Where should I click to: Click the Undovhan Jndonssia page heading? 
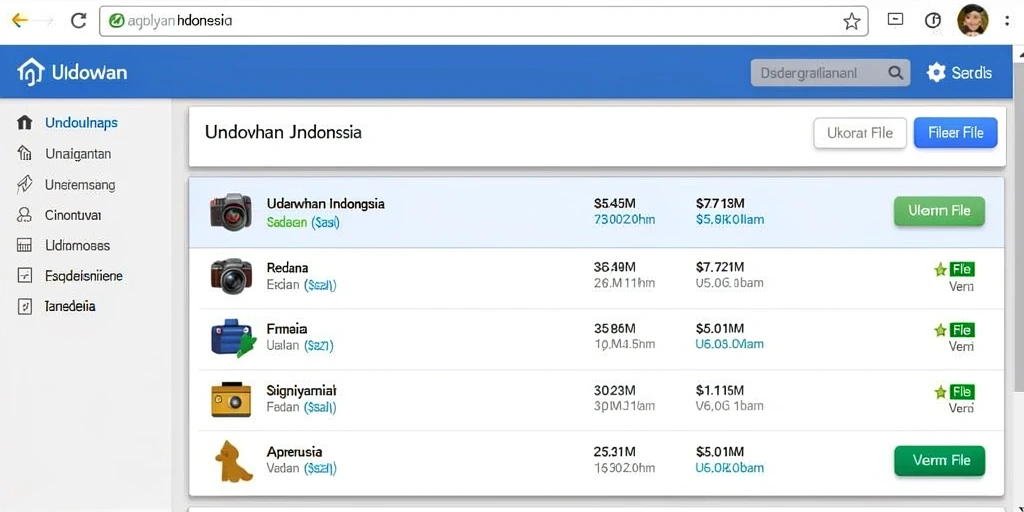tap(283, 133)
